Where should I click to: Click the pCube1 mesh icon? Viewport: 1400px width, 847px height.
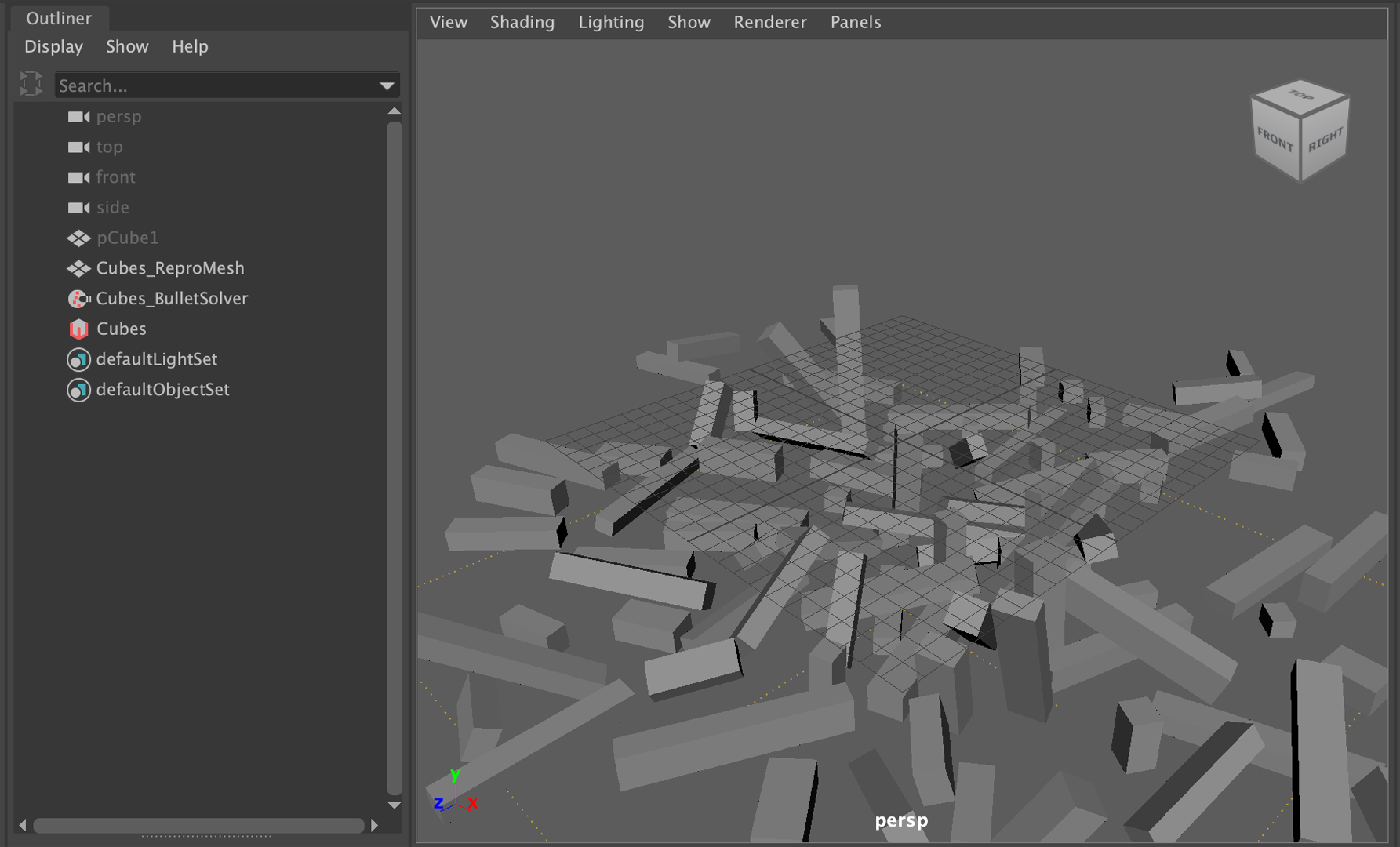coord(78,238)
